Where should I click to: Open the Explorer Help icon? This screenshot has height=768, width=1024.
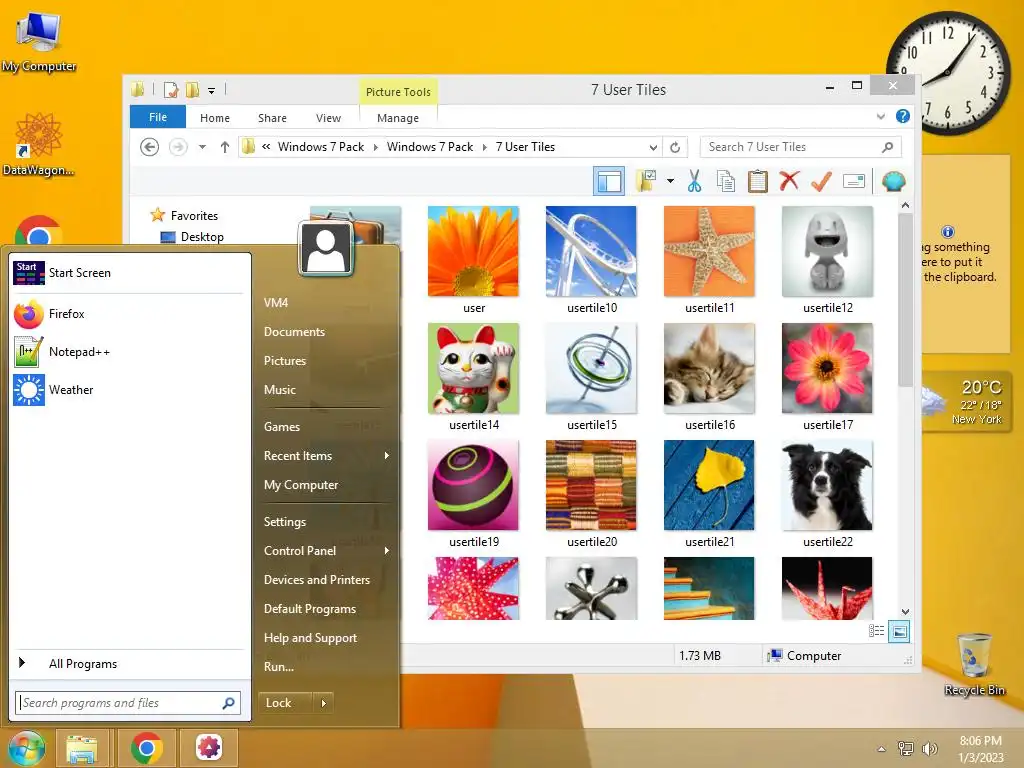tap(903, 116)
